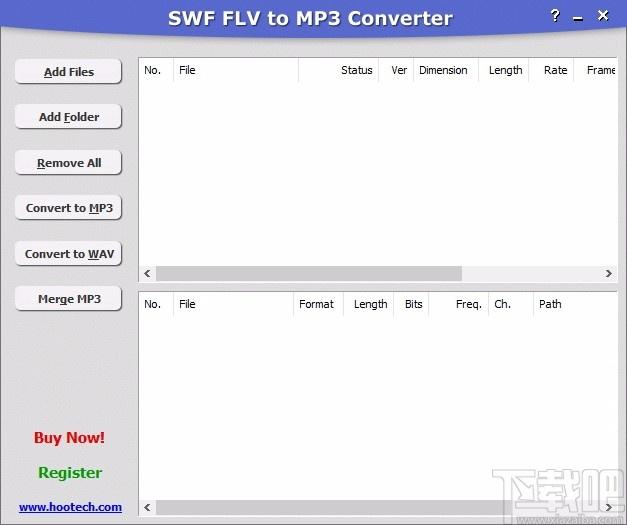
Task: Click the left arrow of source list scrollbar
Action: pos(148,273)
